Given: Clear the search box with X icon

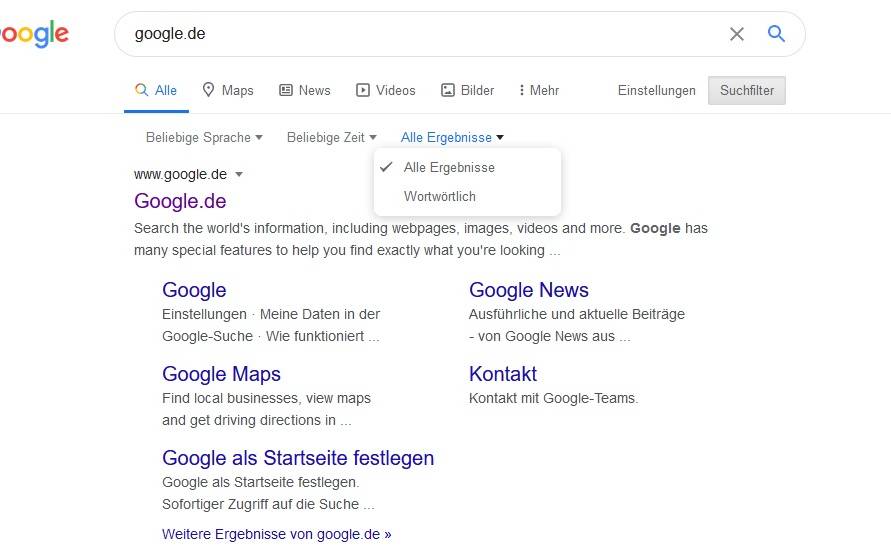Looking at the screenshot, I should coord(737,34).
